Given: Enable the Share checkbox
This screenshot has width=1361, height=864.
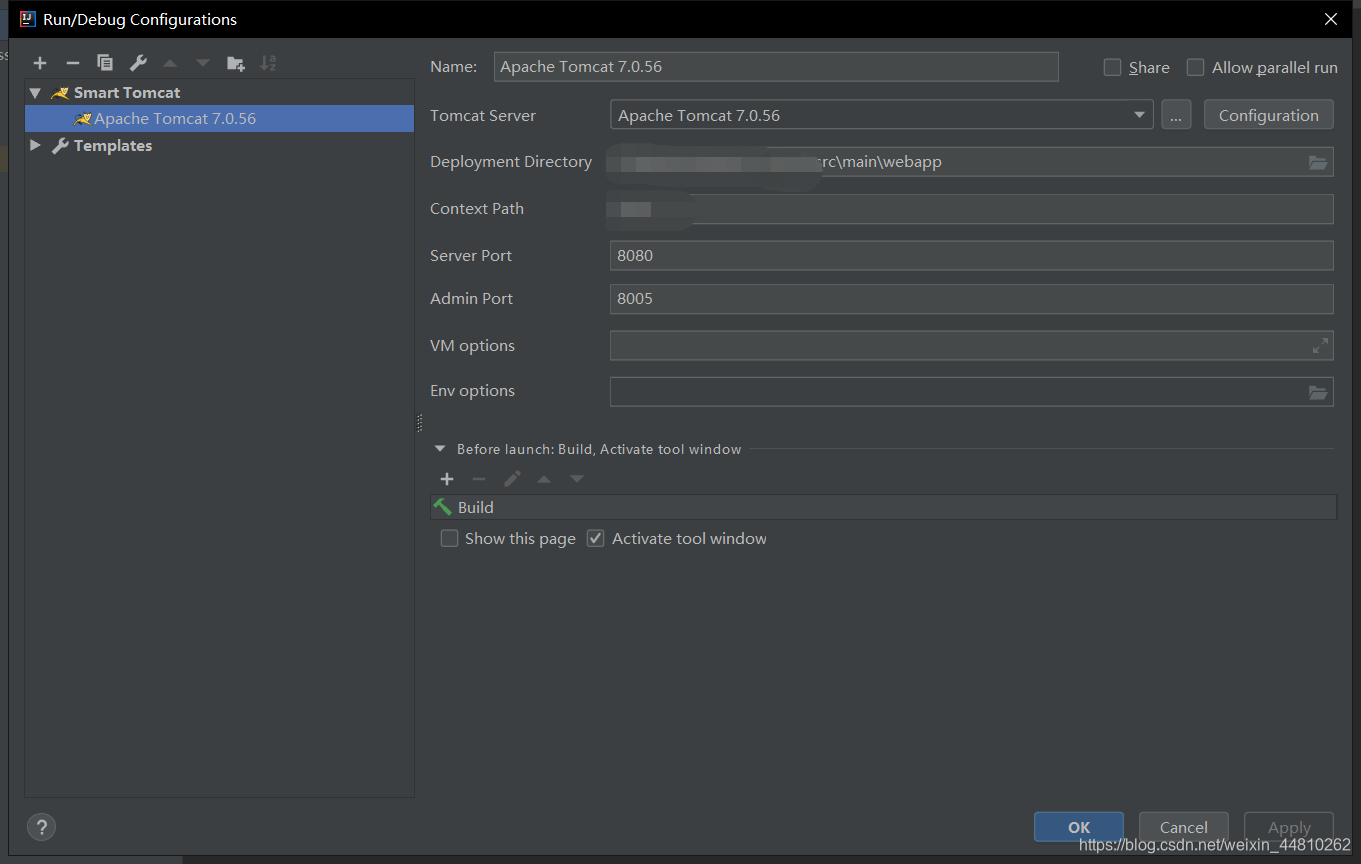Looking at the screenshot, I should coord(1112,67).
